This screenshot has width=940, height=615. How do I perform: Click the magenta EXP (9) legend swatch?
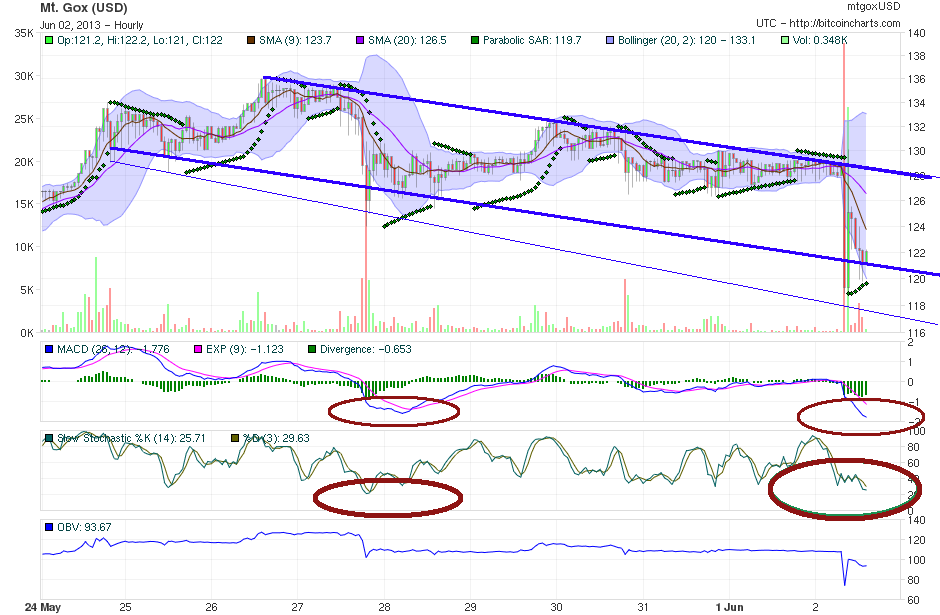[198, 349]
